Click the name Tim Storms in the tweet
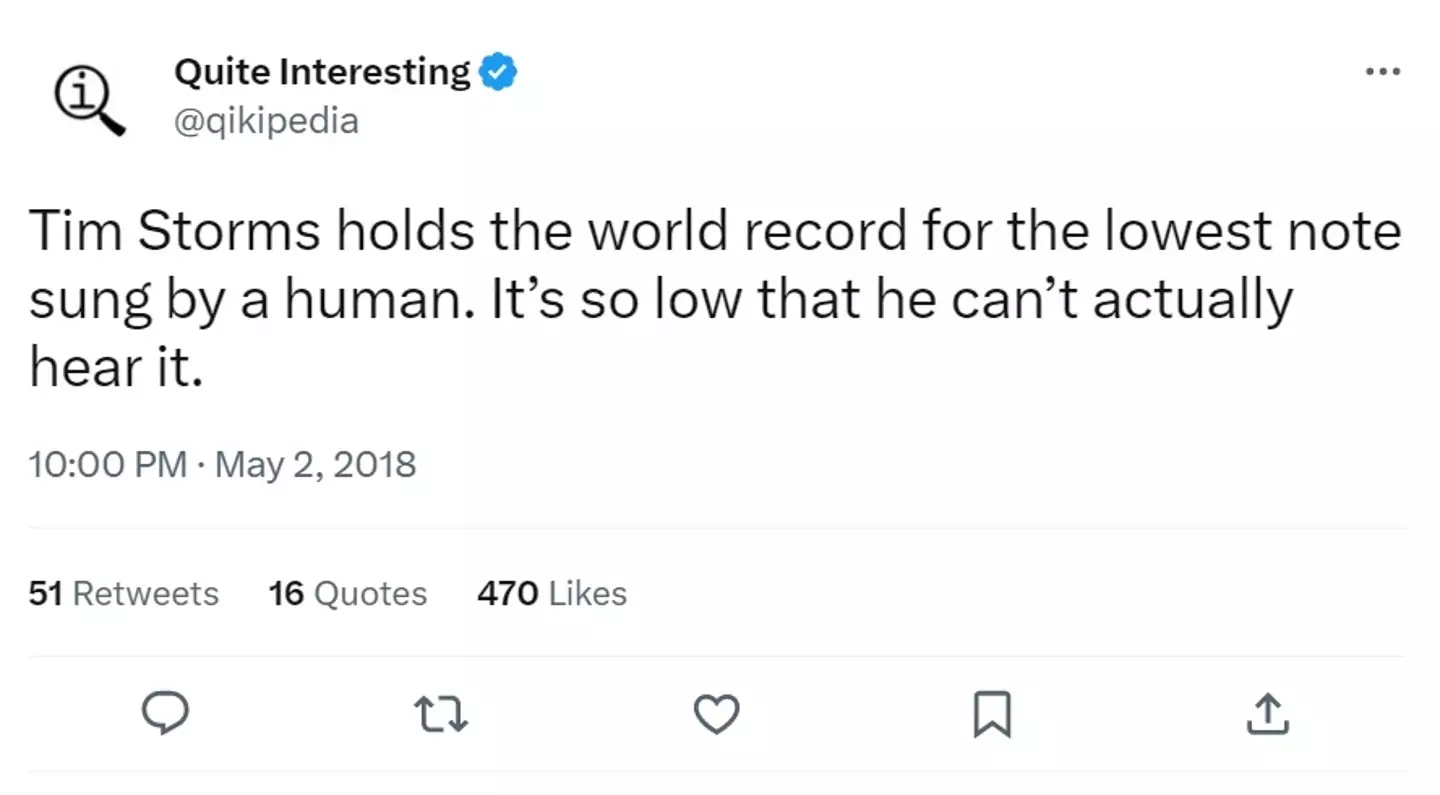The width and height of the screenshot is (1440, 795). pos(175,232)
